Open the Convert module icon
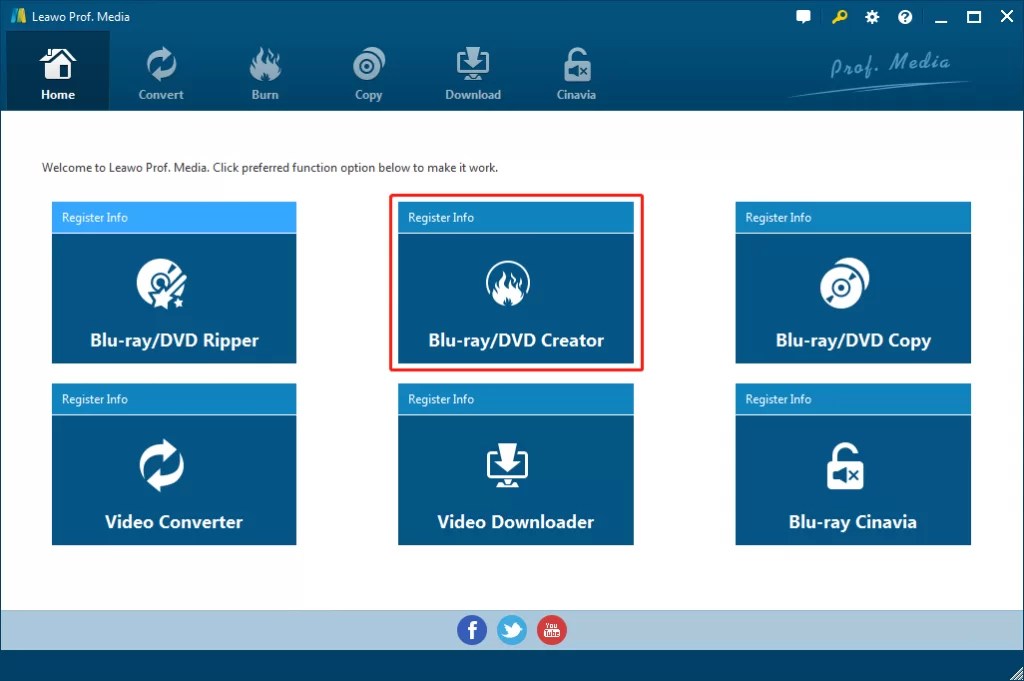1024x681 pixels. pos(160,62)
